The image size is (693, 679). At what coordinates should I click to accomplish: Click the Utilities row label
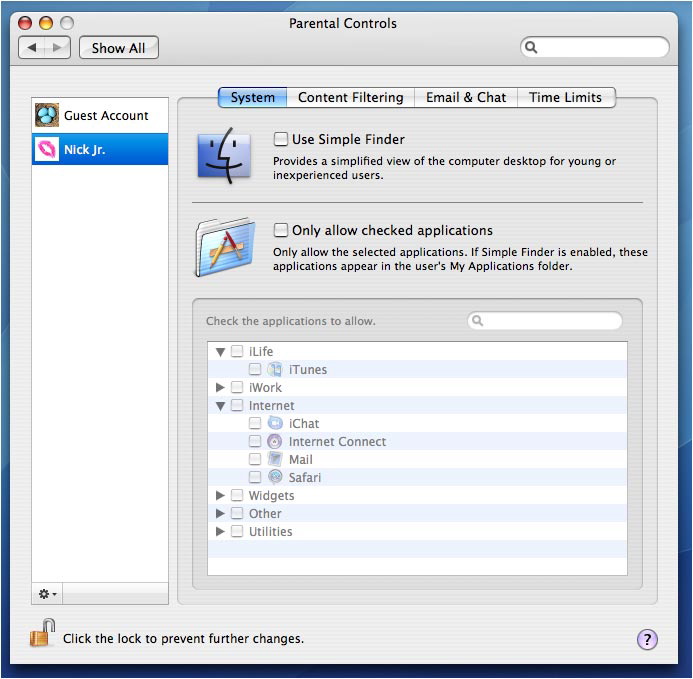(270, 532)
